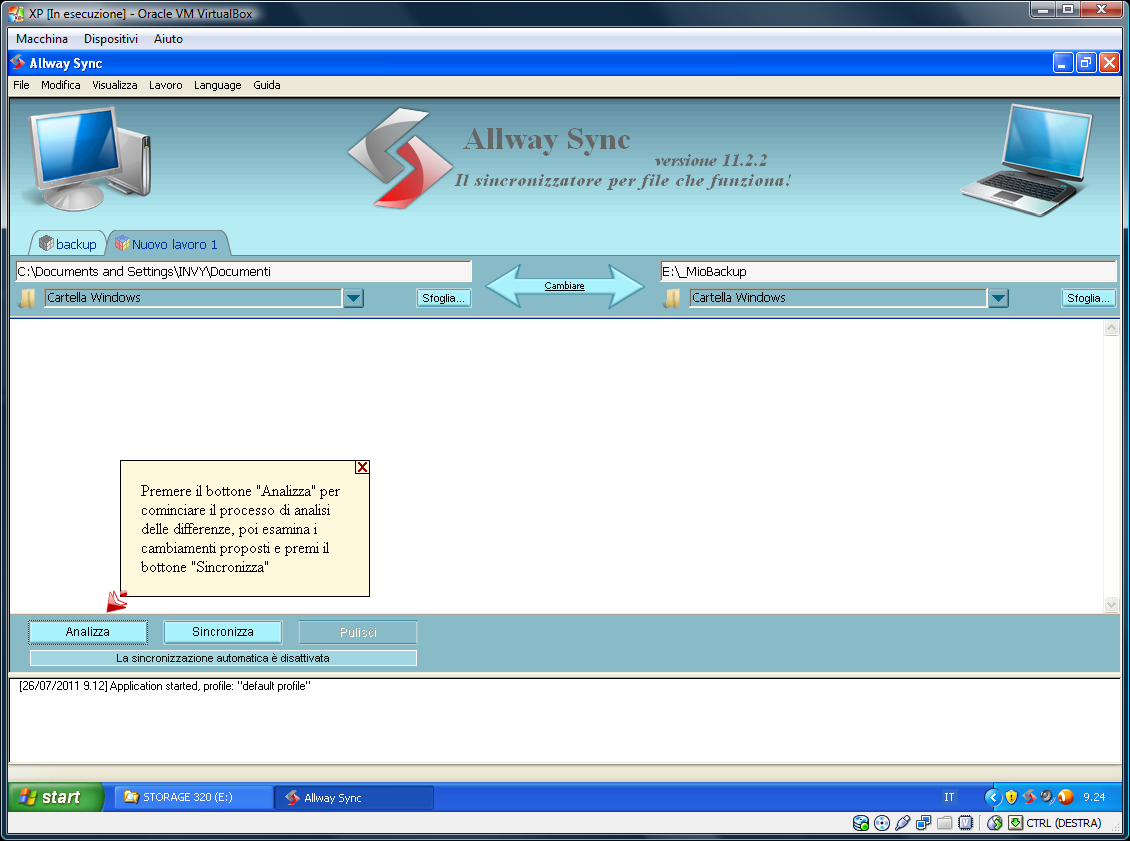Click the Allway Sync tray icon
The image size is (1130, 841).
(1029, 797)
